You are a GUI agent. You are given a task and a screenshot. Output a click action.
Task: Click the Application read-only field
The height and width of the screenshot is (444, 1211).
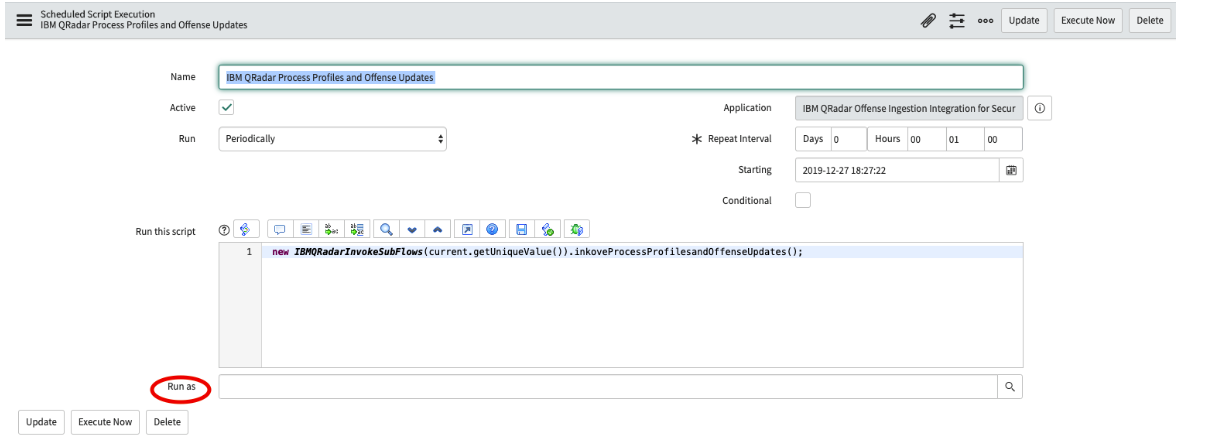coord(909,108)
